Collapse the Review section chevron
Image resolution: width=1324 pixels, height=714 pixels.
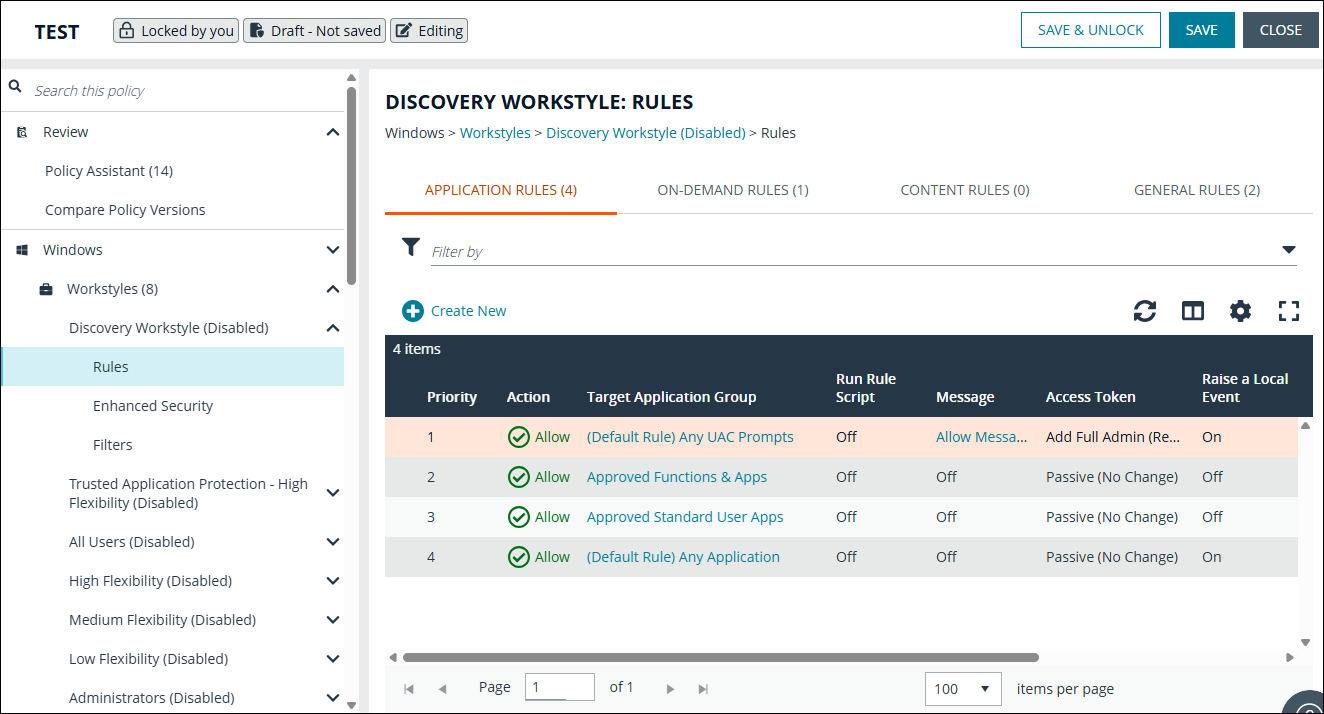pos(332,131)
